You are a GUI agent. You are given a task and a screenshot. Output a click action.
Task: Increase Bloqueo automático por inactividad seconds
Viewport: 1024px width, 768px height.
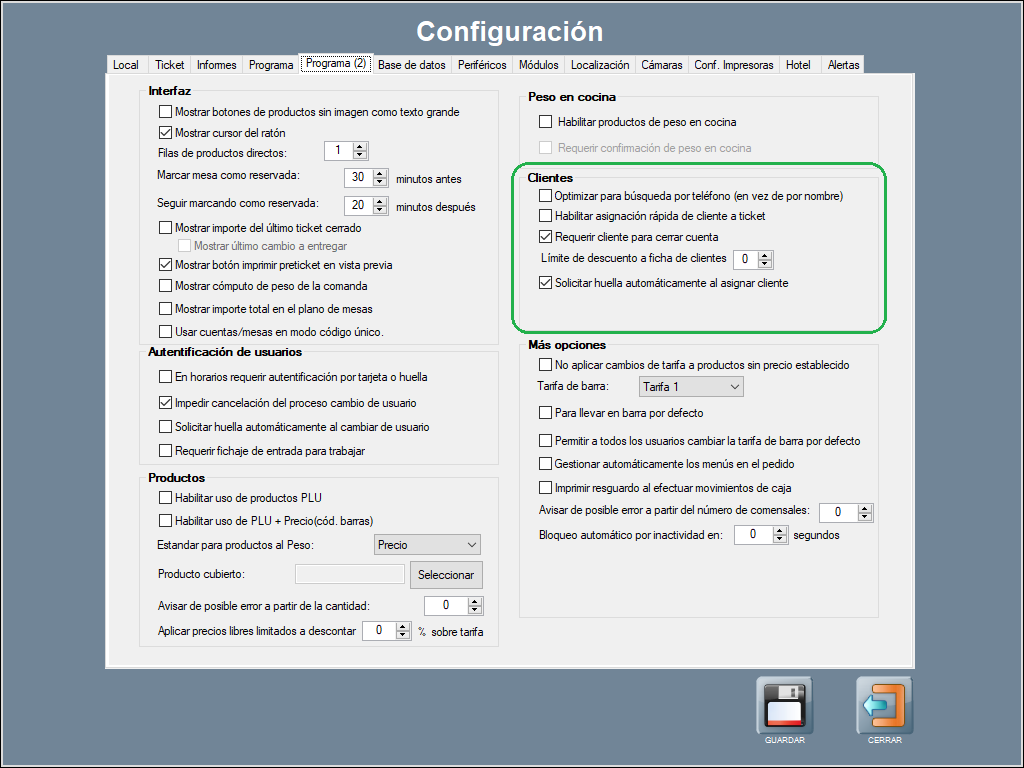[781, 530]
